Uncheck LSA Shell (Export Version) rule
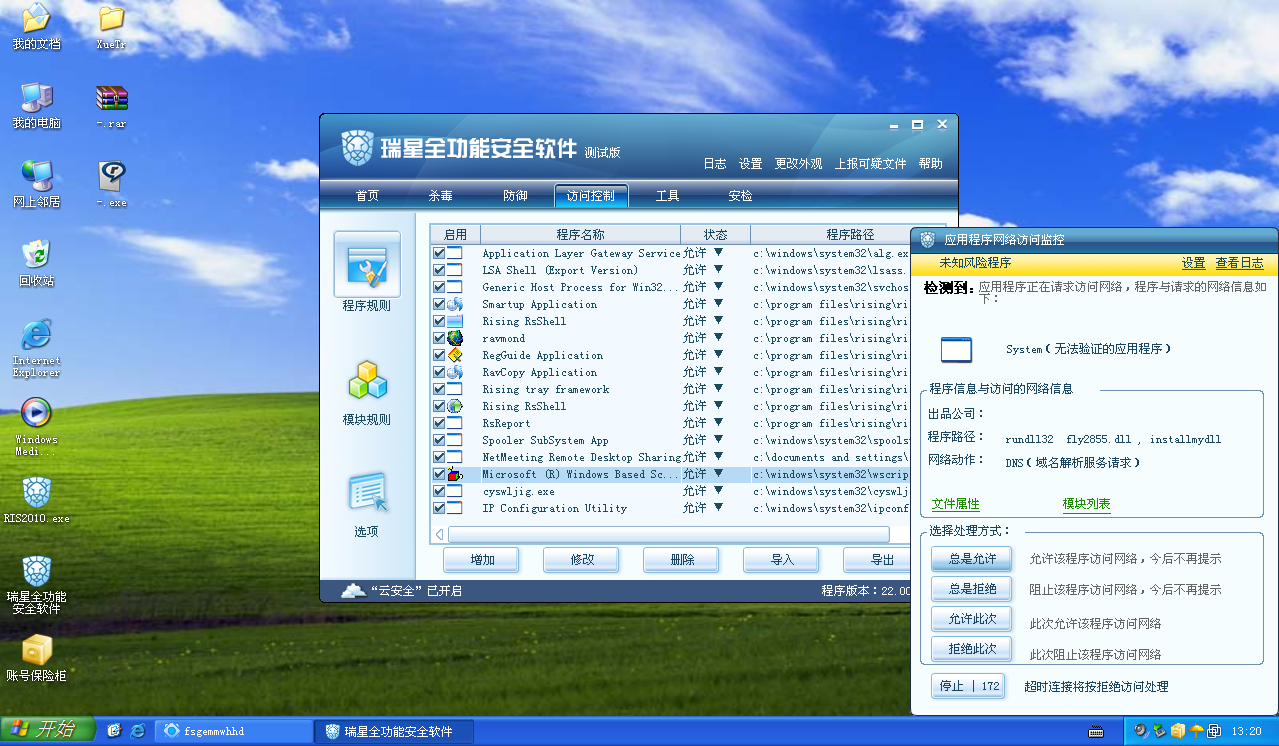 pyautogui.click(x=439, y=270)
